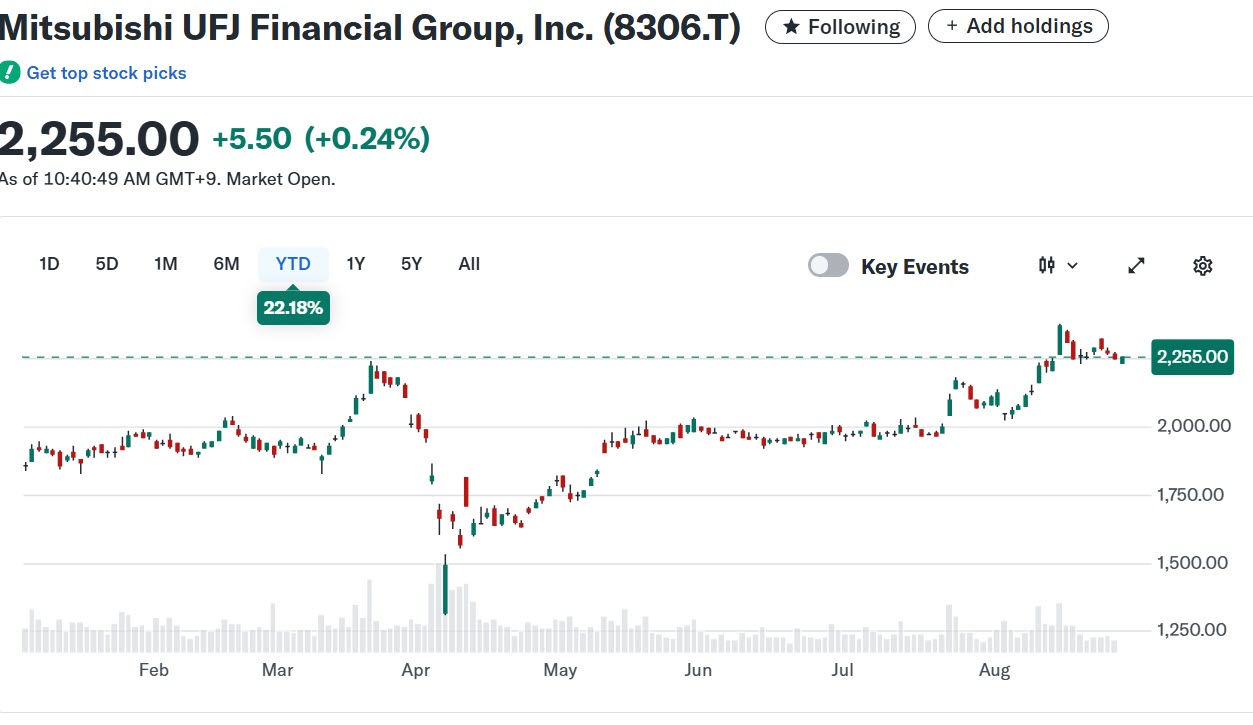The width and height of the screenshot is (1253, 725).
Task: Click the Mar date axis label
Action: (278, 670)
